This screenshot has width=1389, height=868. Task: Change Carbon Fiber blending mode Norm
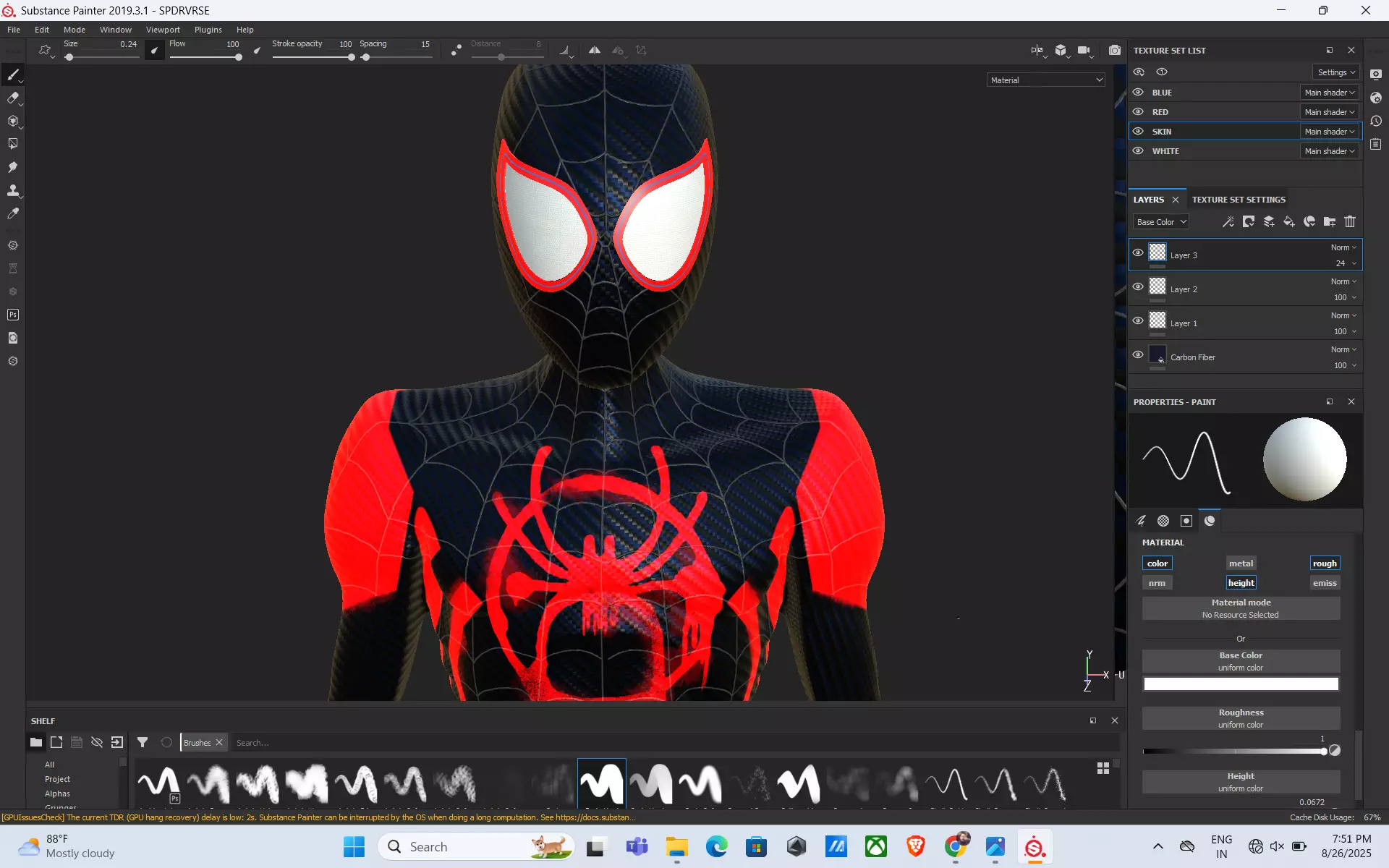tap(1343, 349)
